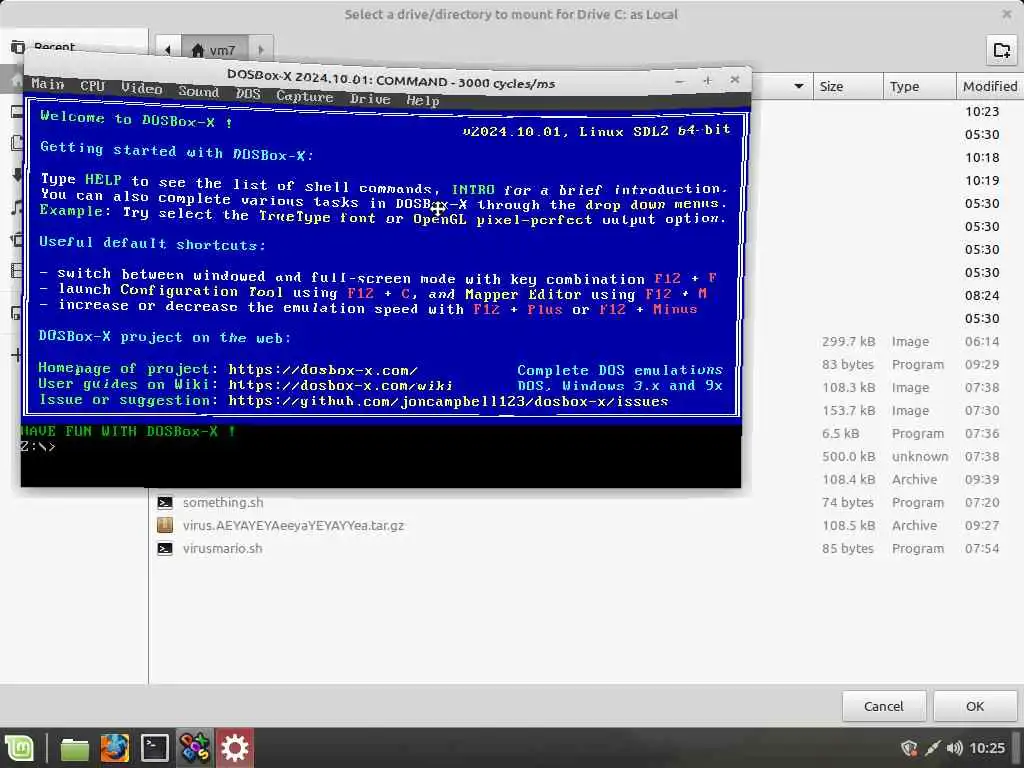Close the DOSBox-X window
This screenshot has height=768, width=1024.
[735, 79]
